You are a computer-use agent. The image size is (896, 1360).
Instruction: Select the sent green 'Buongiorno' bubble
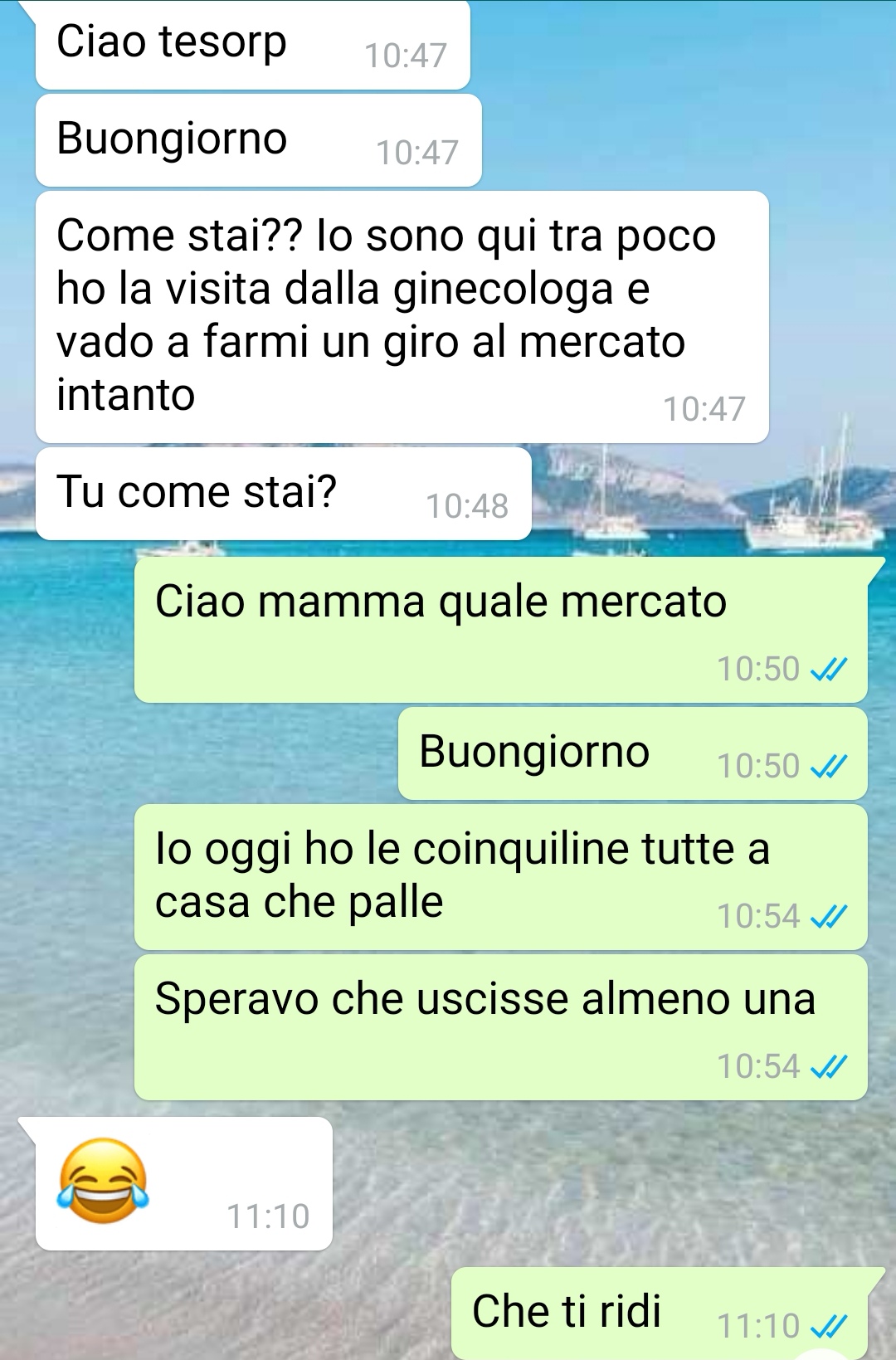tap(633, 753)
